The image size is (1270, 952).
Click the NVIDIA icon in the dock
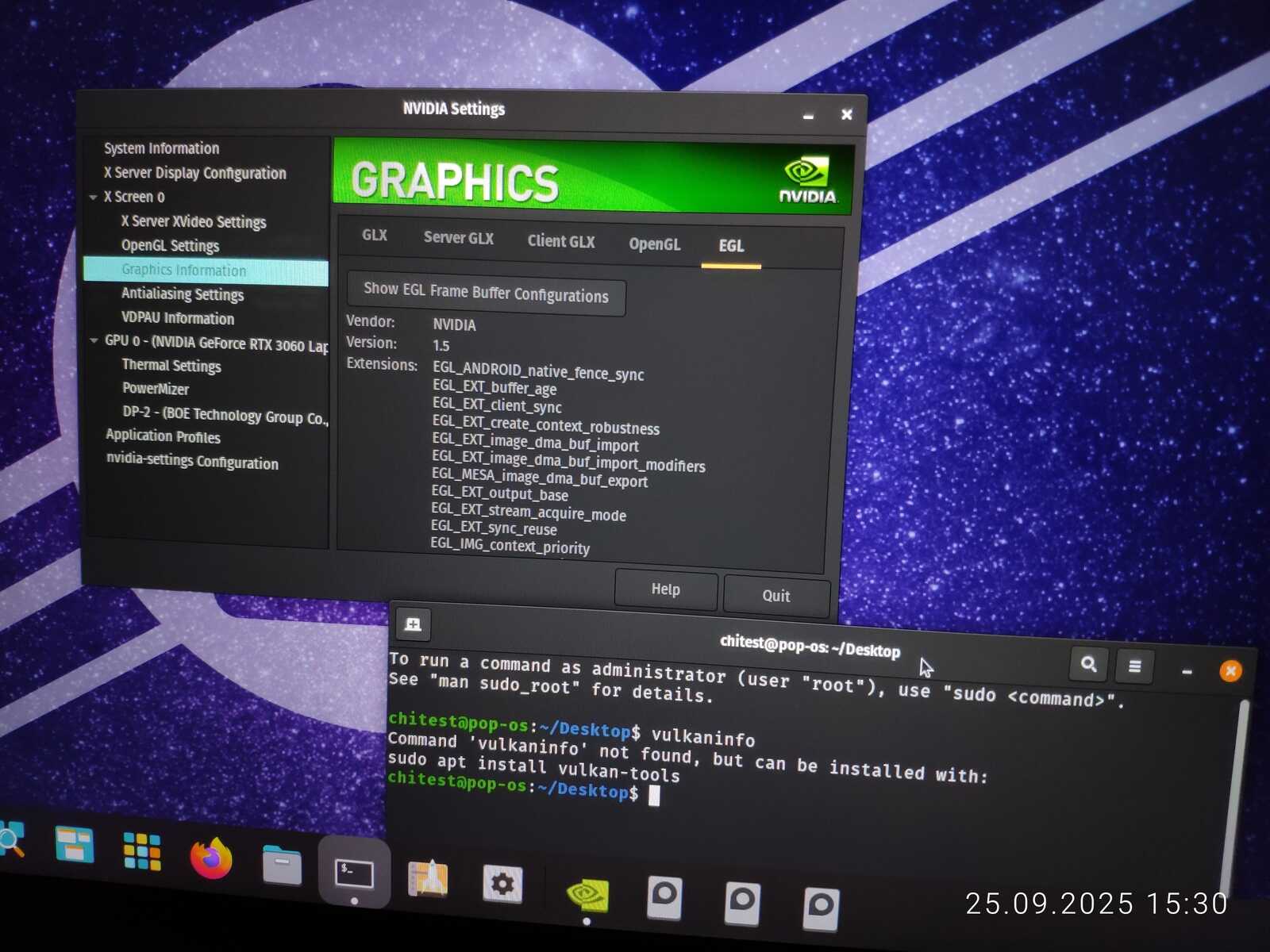[x=587, y=894]
